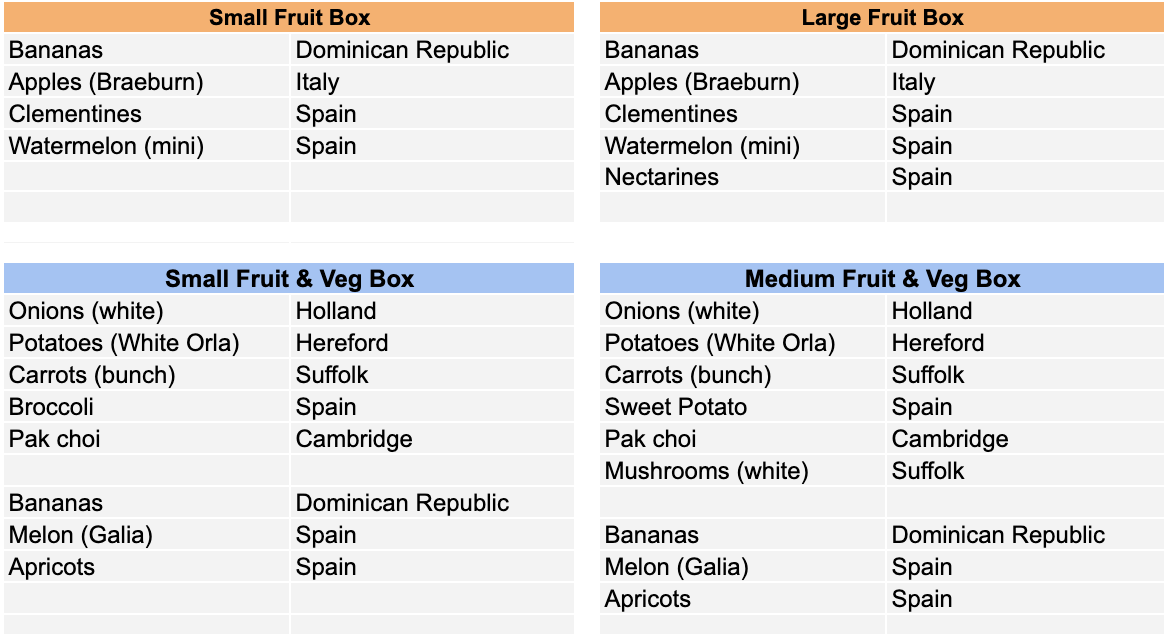The image size is (1166, 634).
Task: Select Clementines in Large Fruit Box
Action: 742,114
